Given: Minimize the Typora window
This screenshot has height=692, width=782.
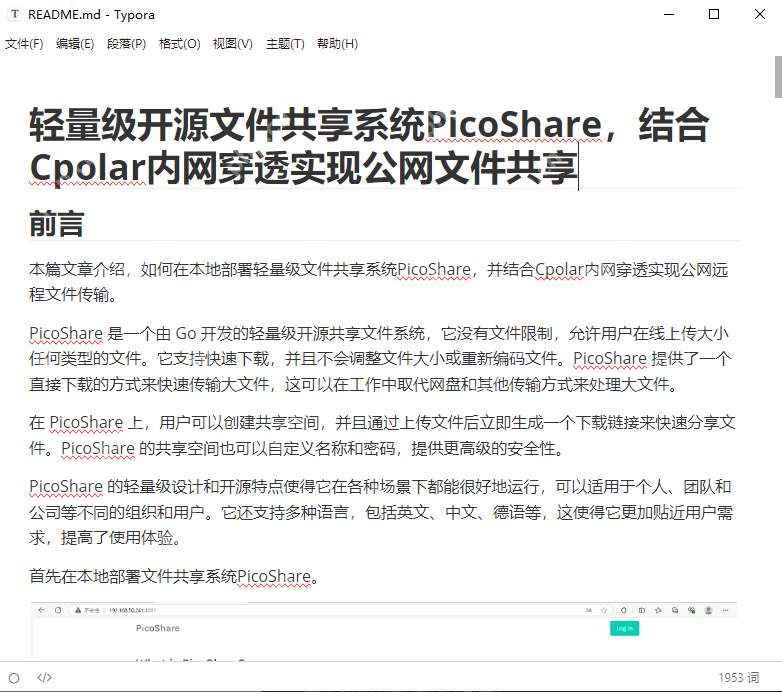Looking at the screenshot, I should coord(667,15).
